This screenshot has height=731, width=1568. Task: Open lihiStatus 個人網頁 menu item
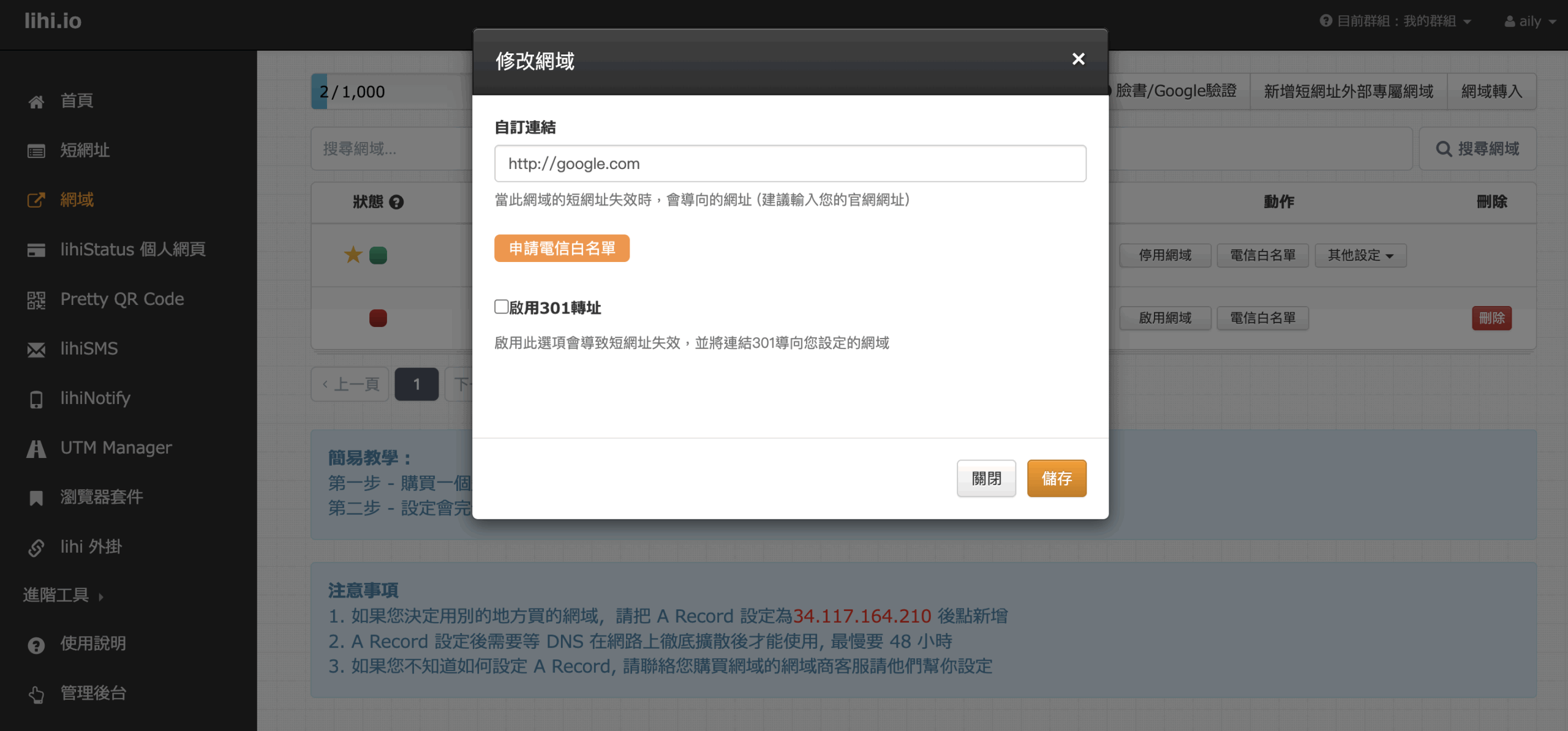[x=132, y=250]
